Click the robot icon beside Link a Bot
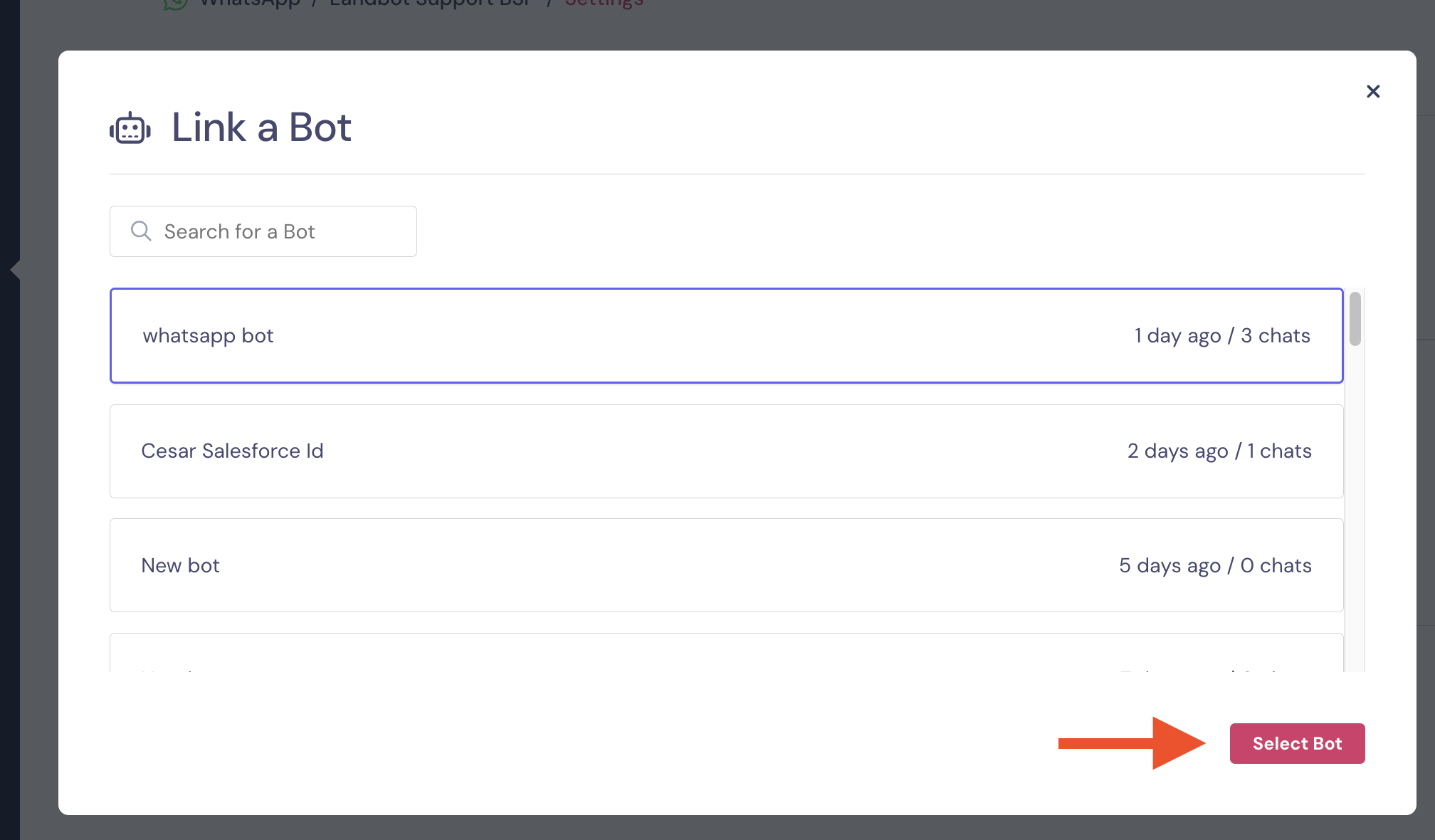This screenshot has width=1435, height=840. point(130,128)
